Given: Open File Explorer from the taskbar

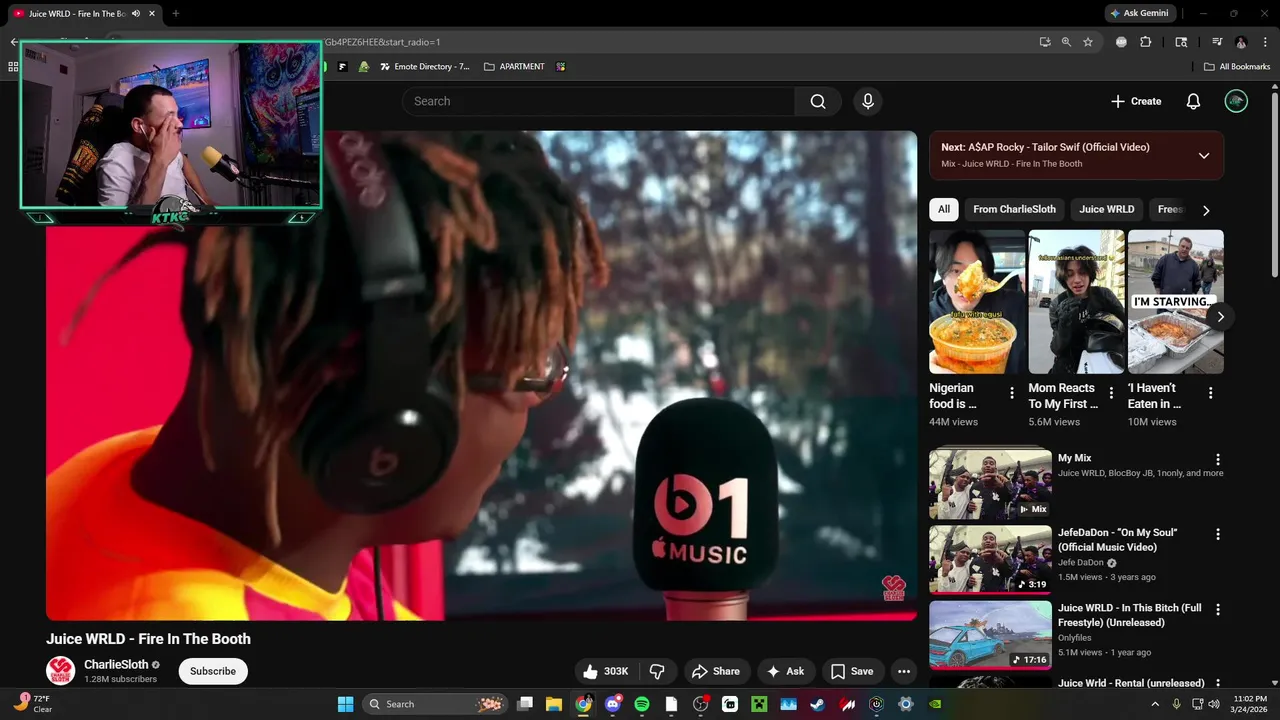Looking at the screenshot, I should (x=554, y=704).
